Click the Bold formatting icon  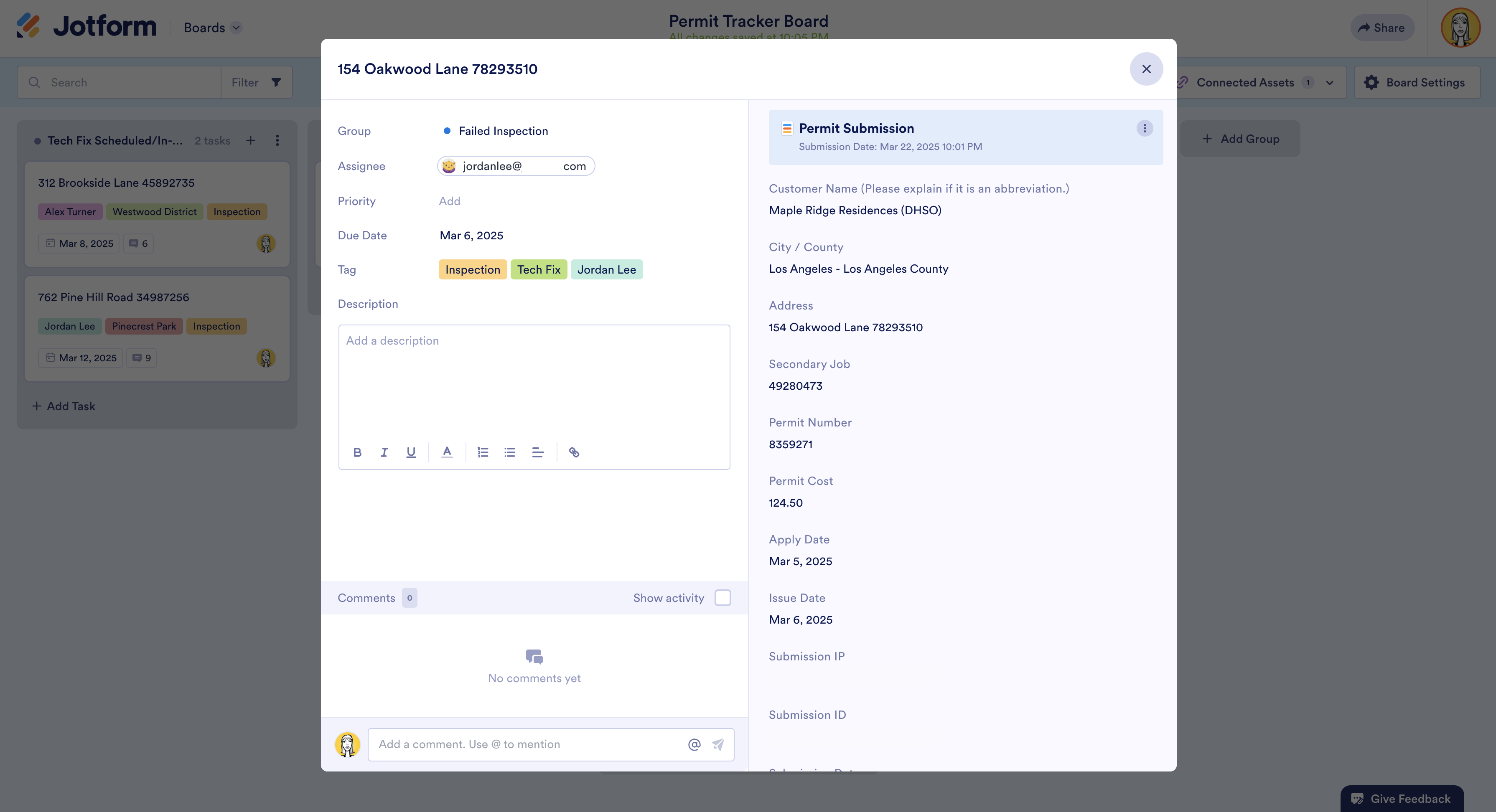point(357,452)
